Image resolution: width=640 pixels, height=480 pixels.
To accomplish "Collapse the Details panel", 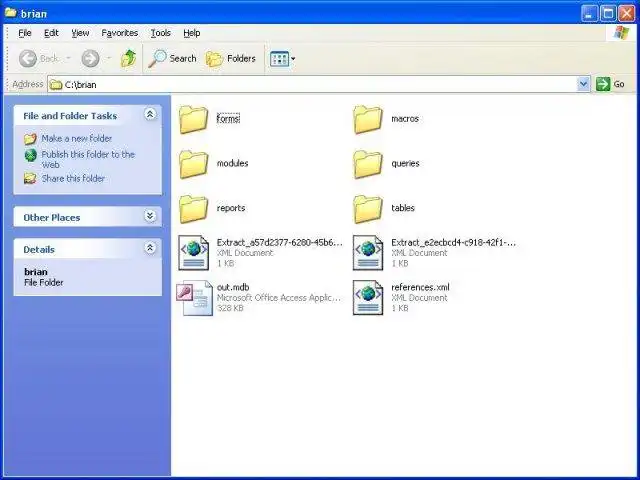I will click(150, 248).
